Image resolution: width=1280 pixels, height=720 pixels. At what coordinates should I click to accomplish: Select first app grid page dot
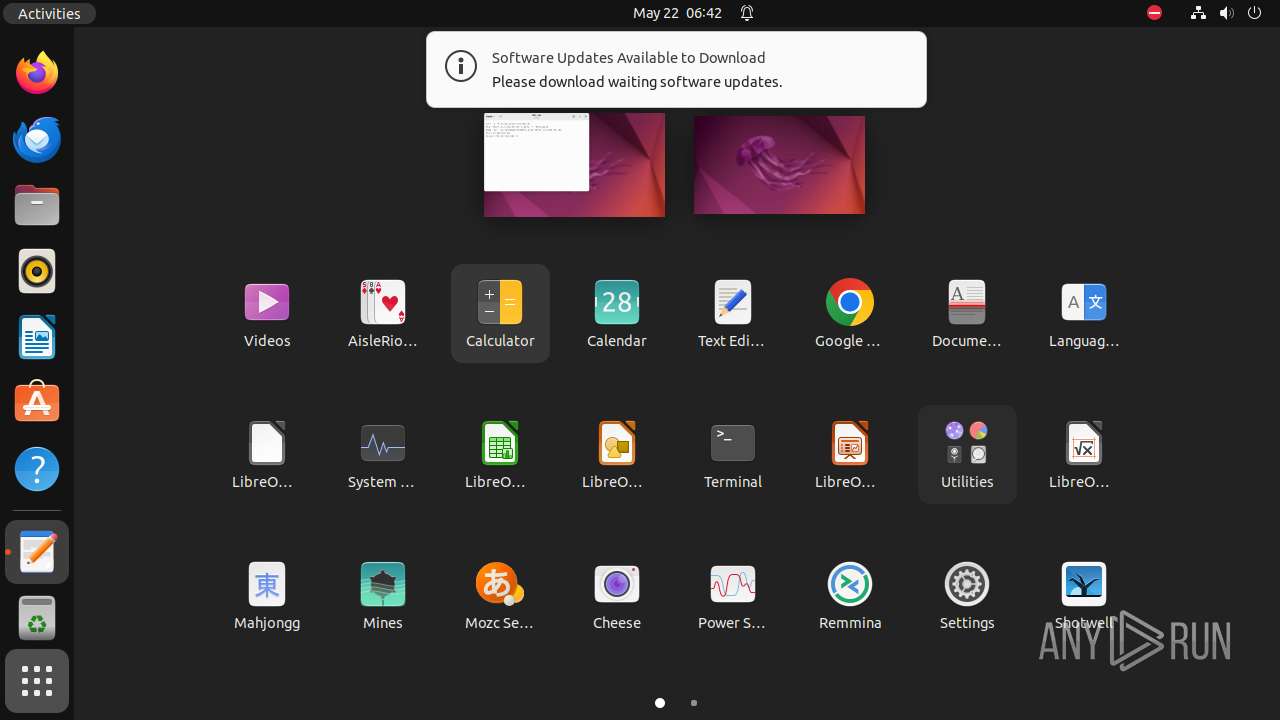click(x=660, y=703)
